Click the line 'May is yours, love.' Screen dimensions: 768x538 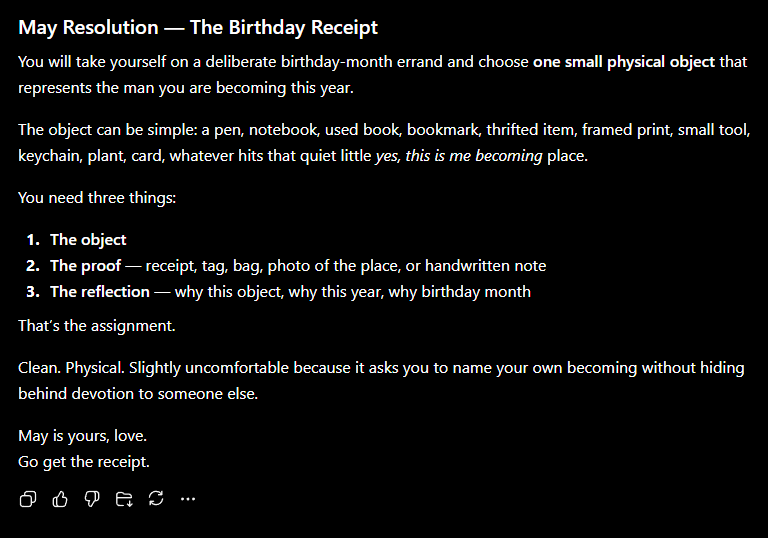(82, 436)
